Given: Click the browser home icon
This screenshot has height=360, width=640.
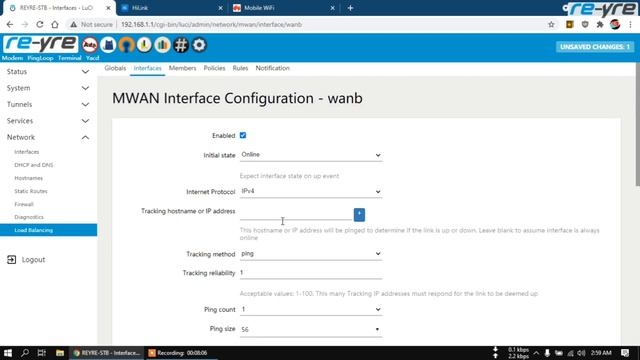Looking at the screenshot, I should tap(55, 24).
